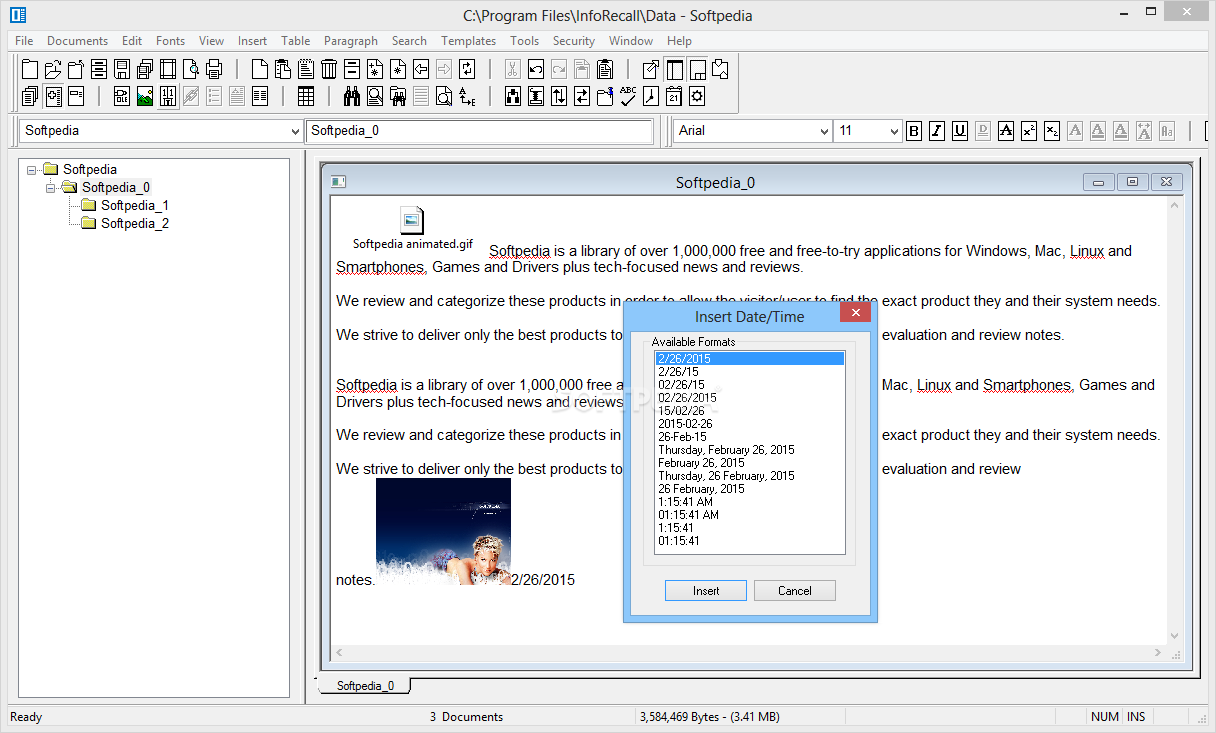The image size is (1216, 733).
Task: Toggle strikethrough formatting
Action: tap(1006, 131)
